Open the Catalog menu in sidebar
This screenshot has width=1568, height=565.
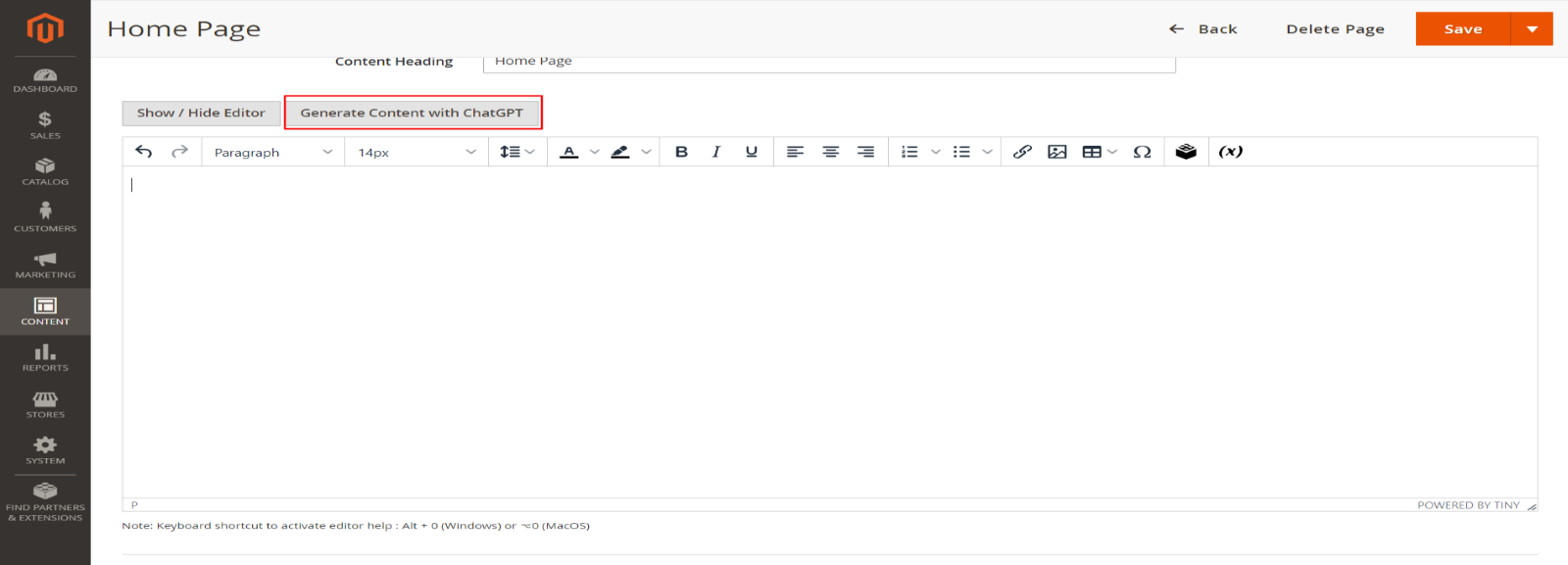click(45, 171)
